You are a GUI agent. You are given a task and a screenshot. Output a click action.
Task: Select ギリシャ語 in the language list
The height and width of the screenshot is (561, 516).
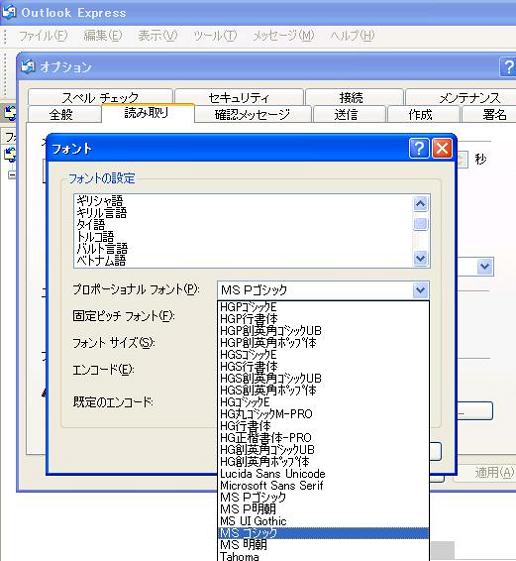point(99,200)
